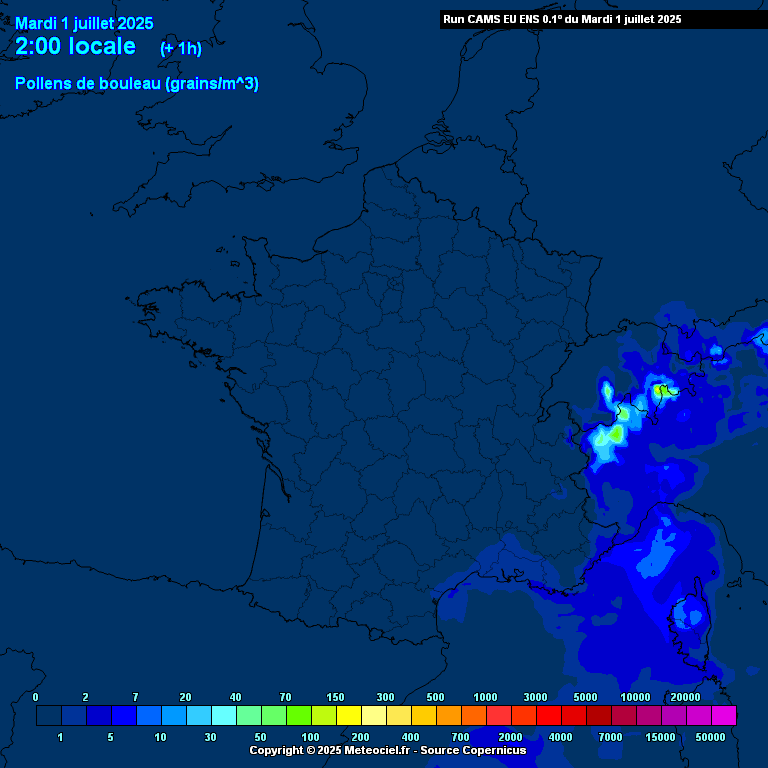The width and height of the screenshot is (768, 768).
Task: Select magenta legend swatch right of 50000
Action: tap(724, 715)
